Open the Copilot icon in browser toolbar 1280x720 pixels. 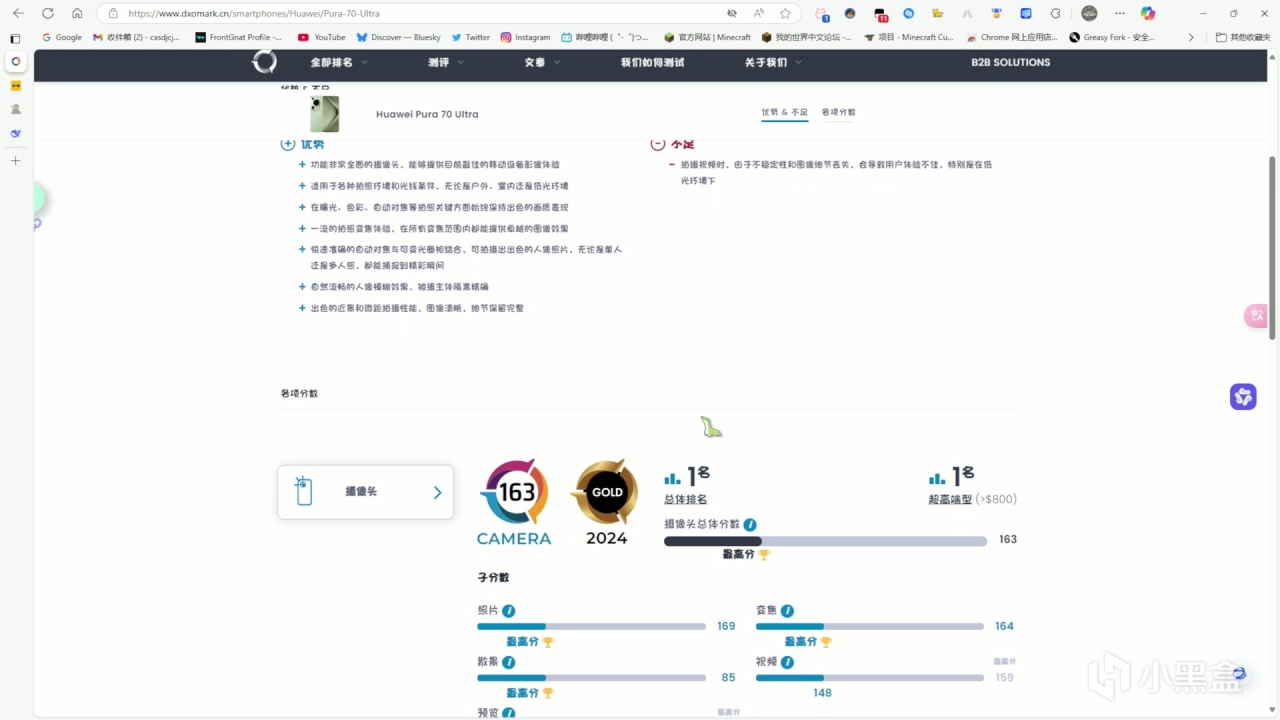coord(1147,13)
